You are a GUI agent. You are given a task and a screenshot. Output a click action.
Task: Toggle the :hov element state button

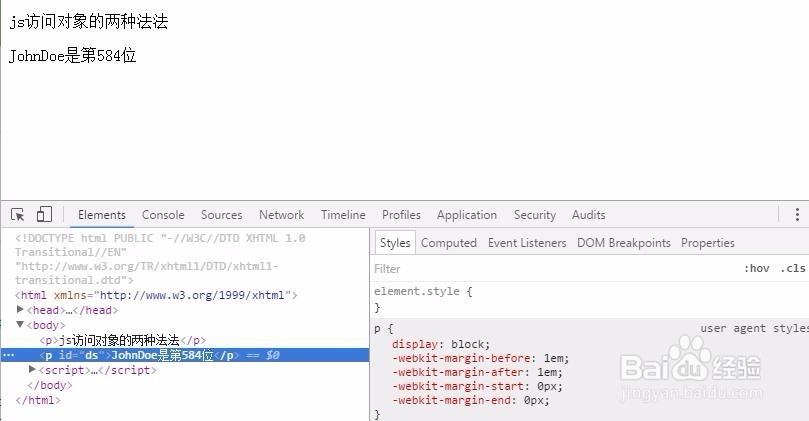(x=756, y=268)
